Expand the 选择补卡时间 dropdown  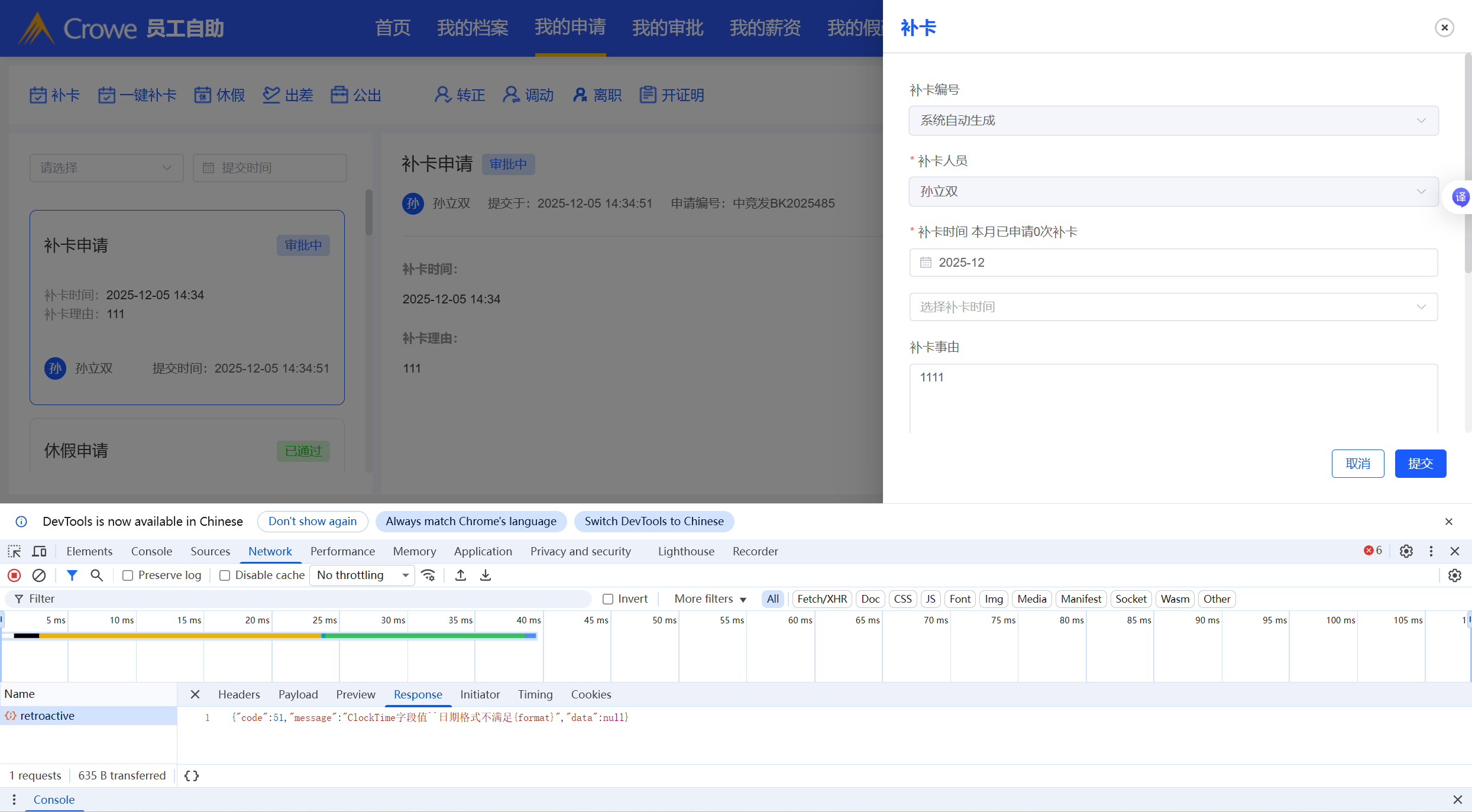(1173, 307)
